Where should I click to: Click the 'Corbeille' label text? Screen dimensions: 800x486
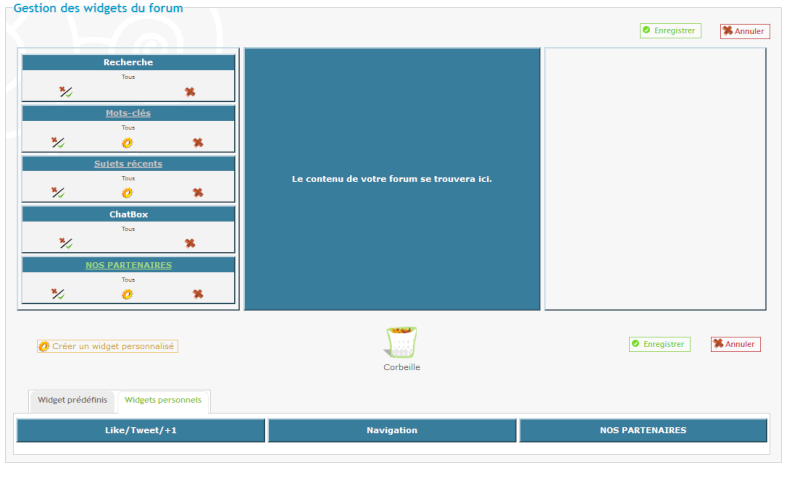402,367
